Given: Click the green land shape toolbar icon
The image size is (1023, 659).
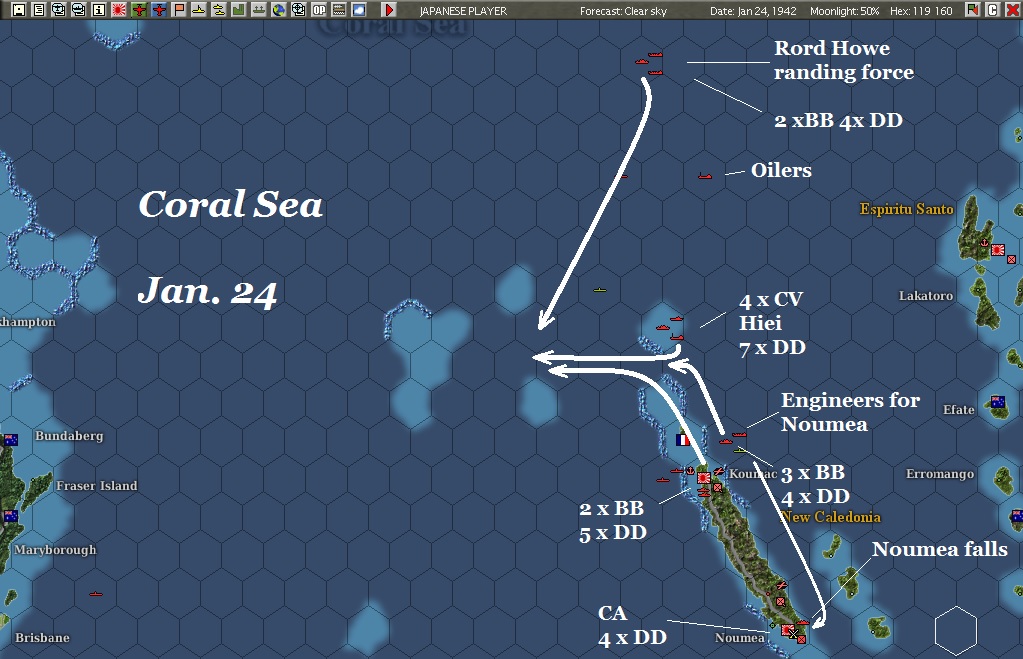Looking at the screenshot, I should coord(239,10).
